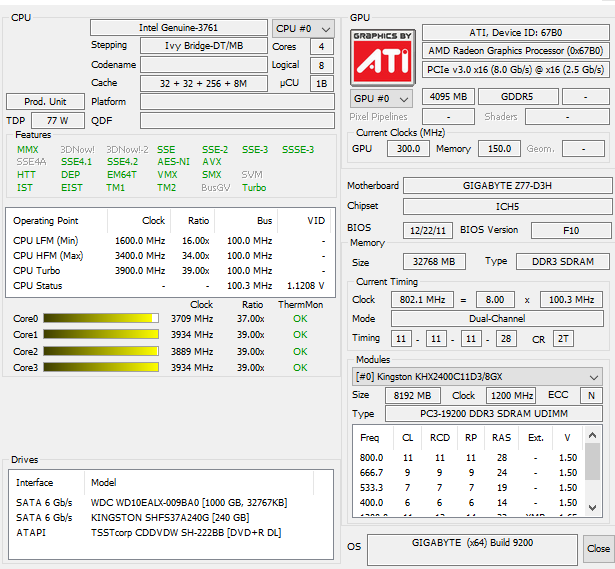Click the Prod. Unit button
The height and width of the screenshot is (569, 615).
click(x=45, y=102)
